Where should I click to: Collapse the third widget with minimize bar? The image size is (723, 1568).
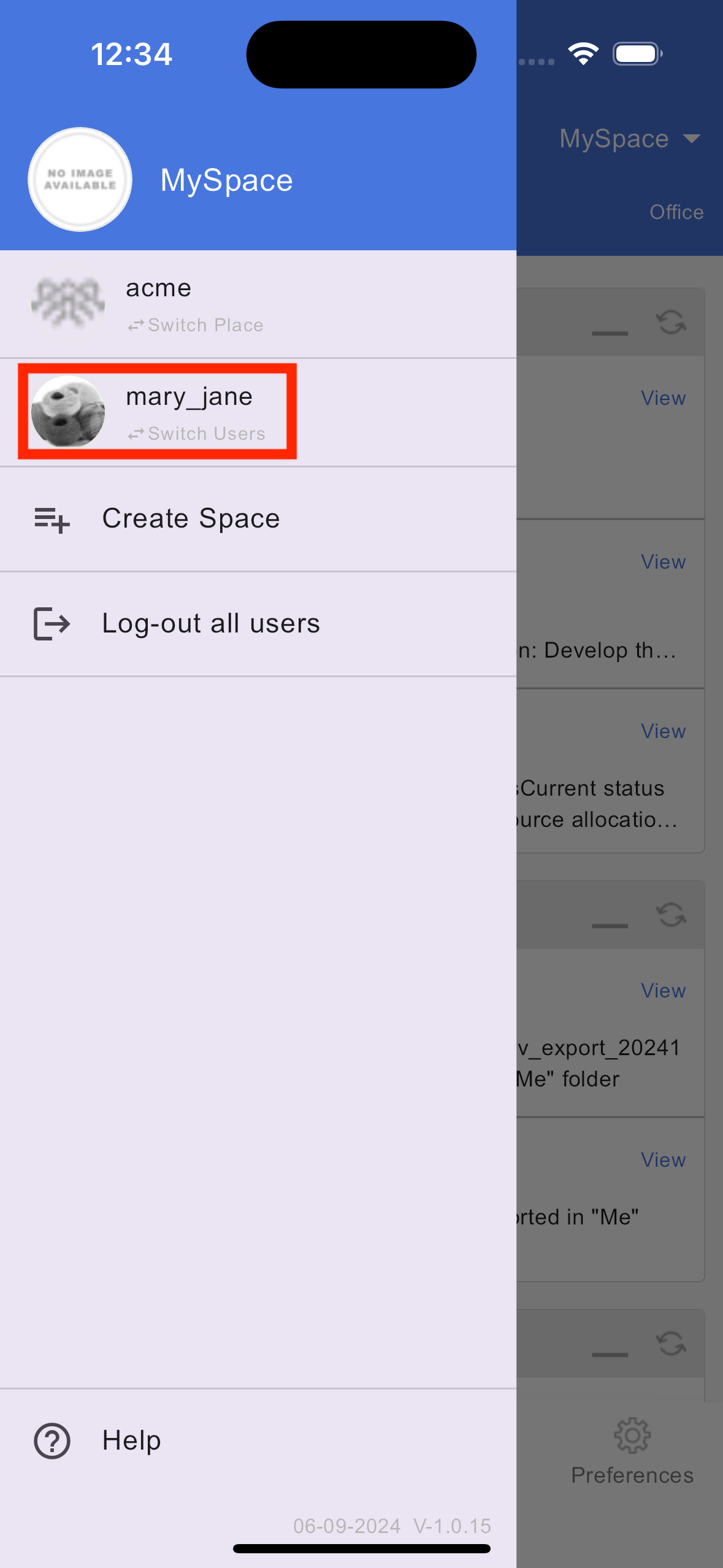tap(610, 1355)
